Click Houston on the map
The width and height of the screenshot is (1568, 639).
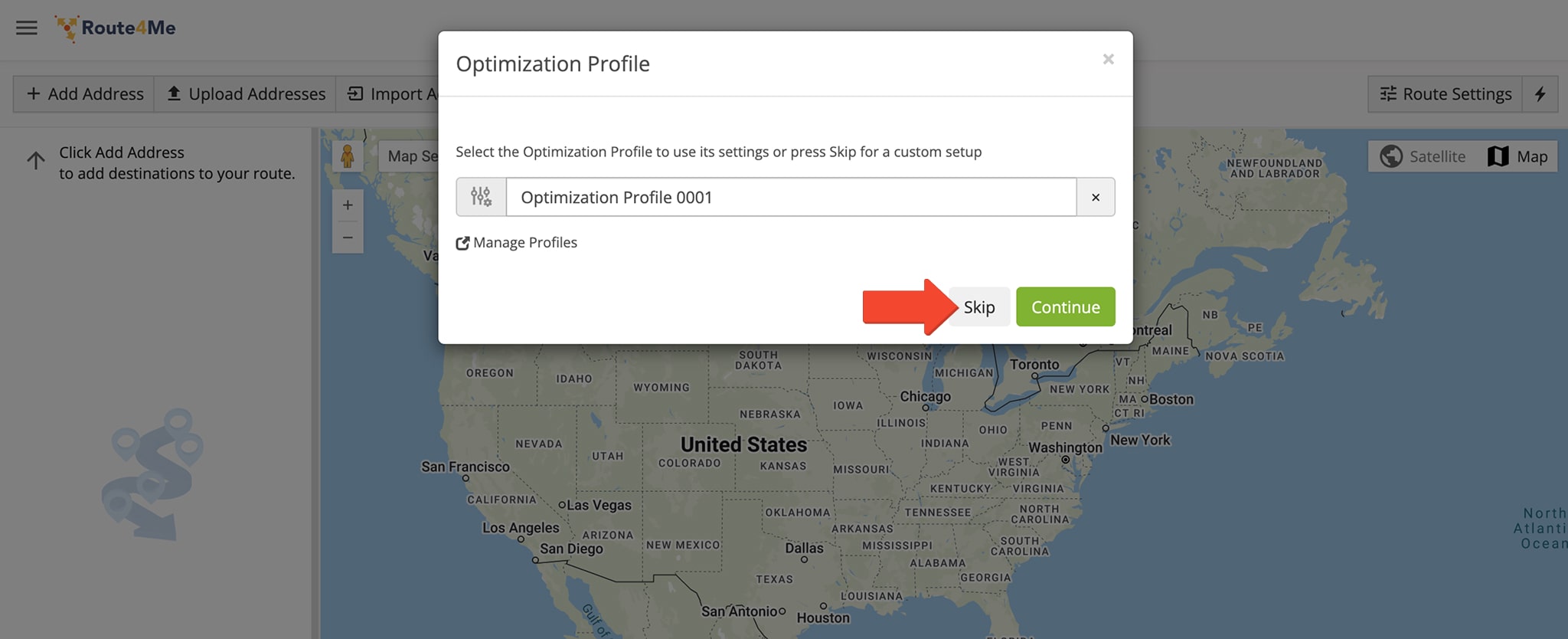[x=823, y=618]
